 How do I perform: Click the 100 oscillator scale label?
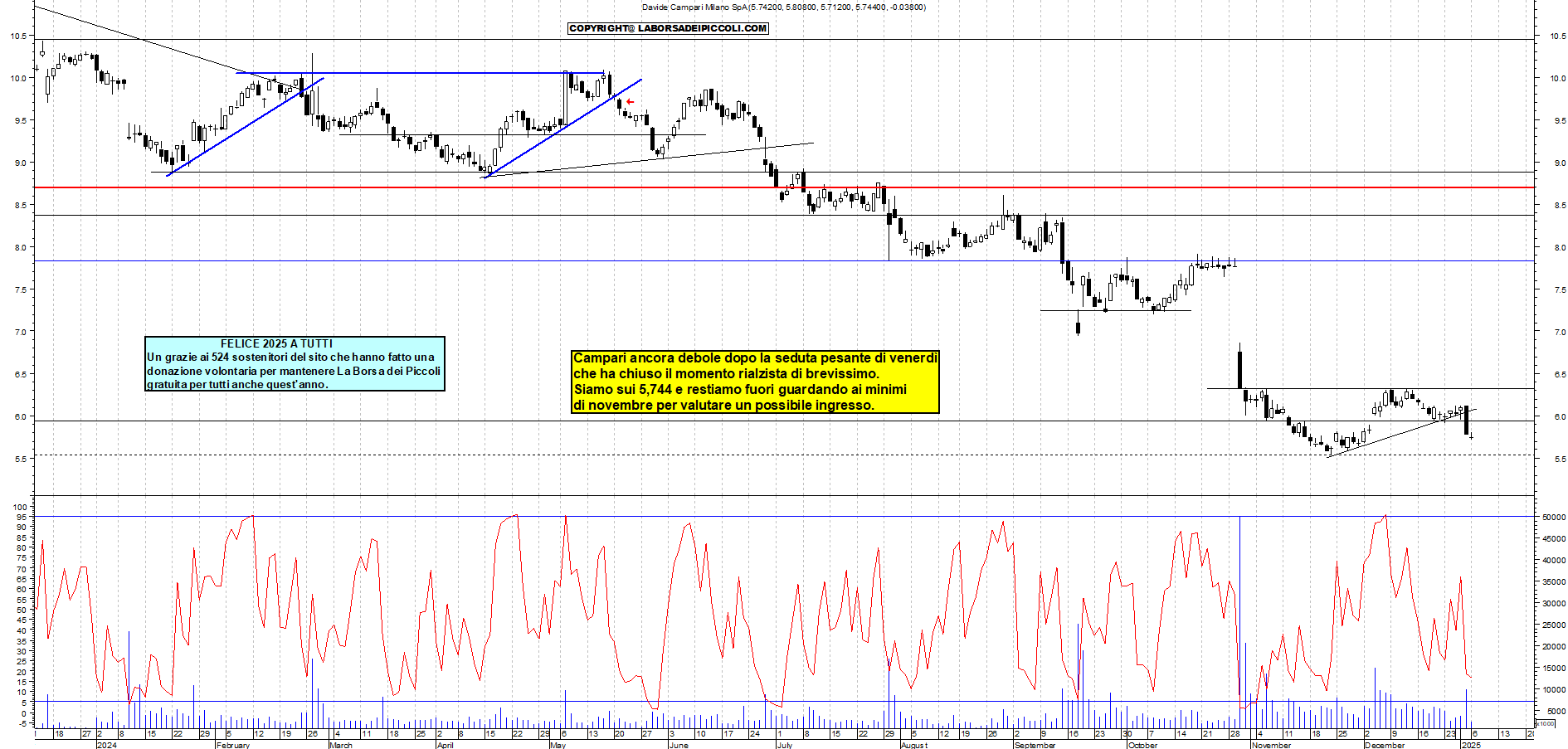tap(21, 507)
